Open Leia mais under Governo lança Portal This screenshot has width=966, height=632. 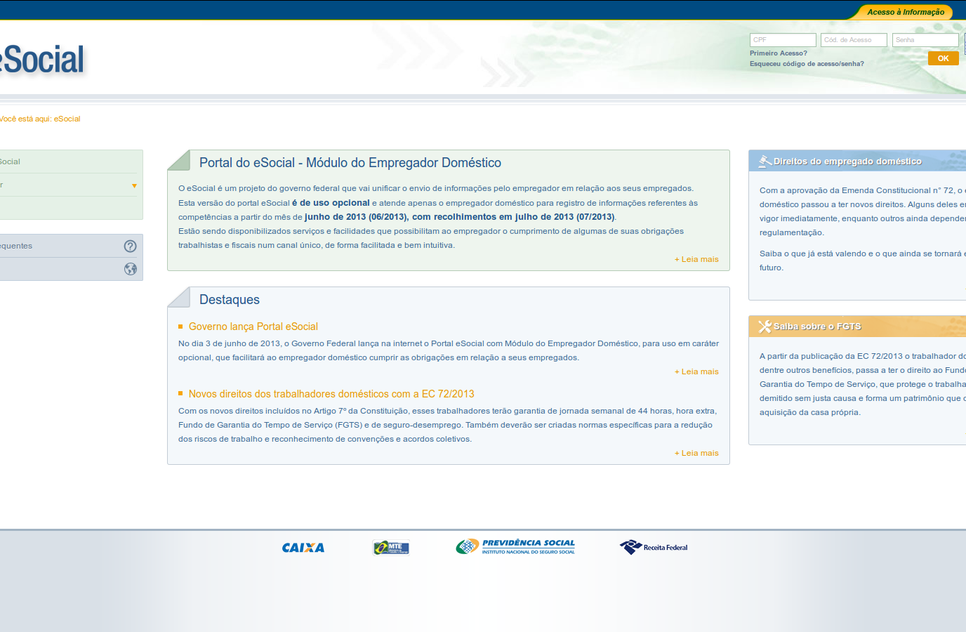click(x=696, y=371)
